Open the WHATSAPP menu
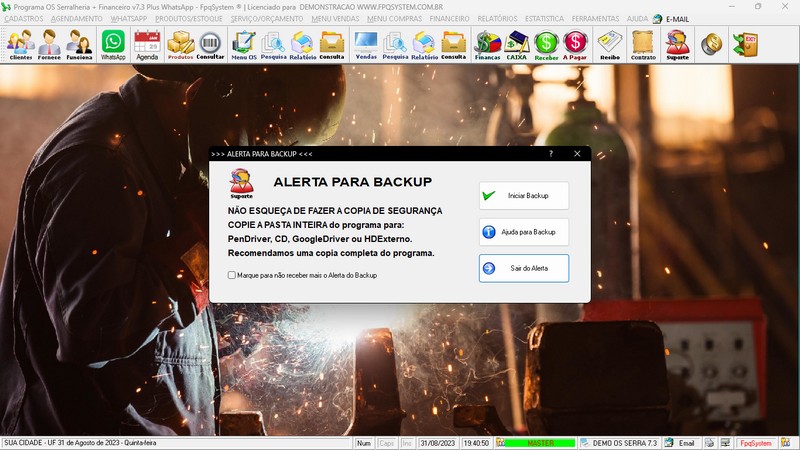Screen dimensions: 800x450 [x=129, y=18]
